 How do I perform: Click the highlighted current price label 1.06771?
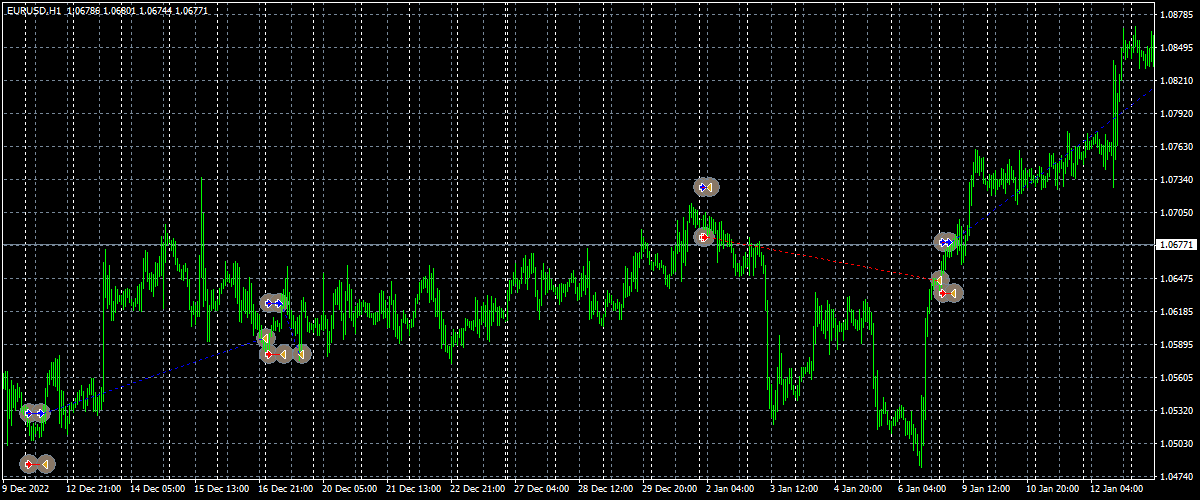click(1177, 244)
